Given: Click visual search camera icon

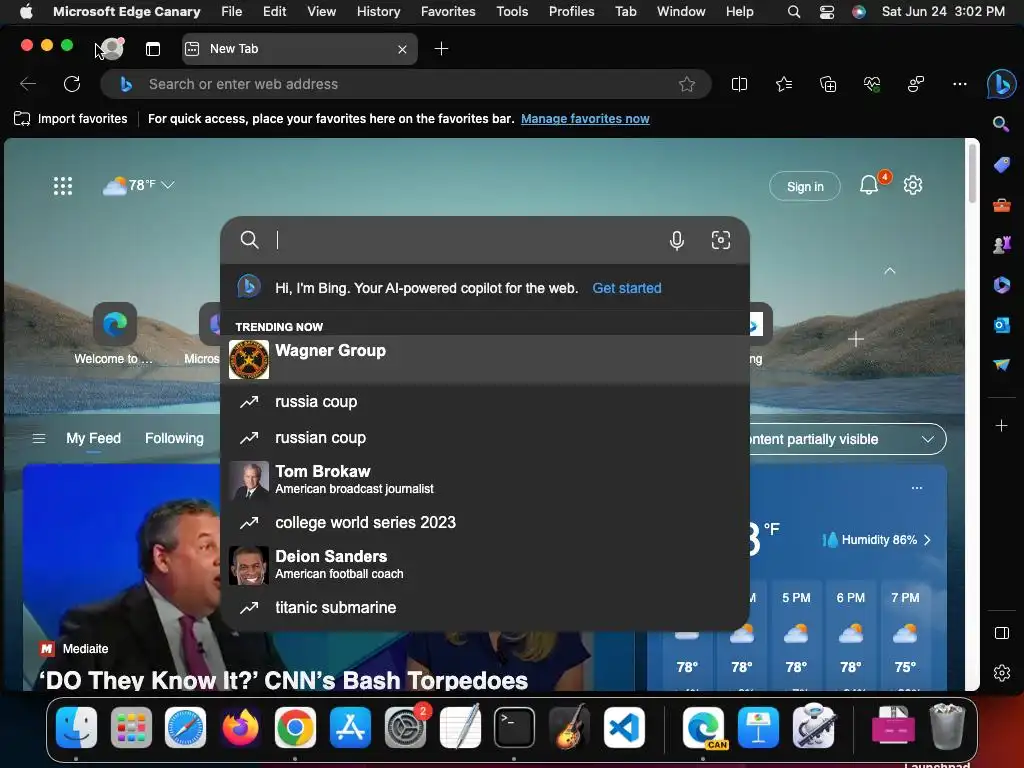Looking at the screenshot, I should pyautogui.click(x=720, y=240).
